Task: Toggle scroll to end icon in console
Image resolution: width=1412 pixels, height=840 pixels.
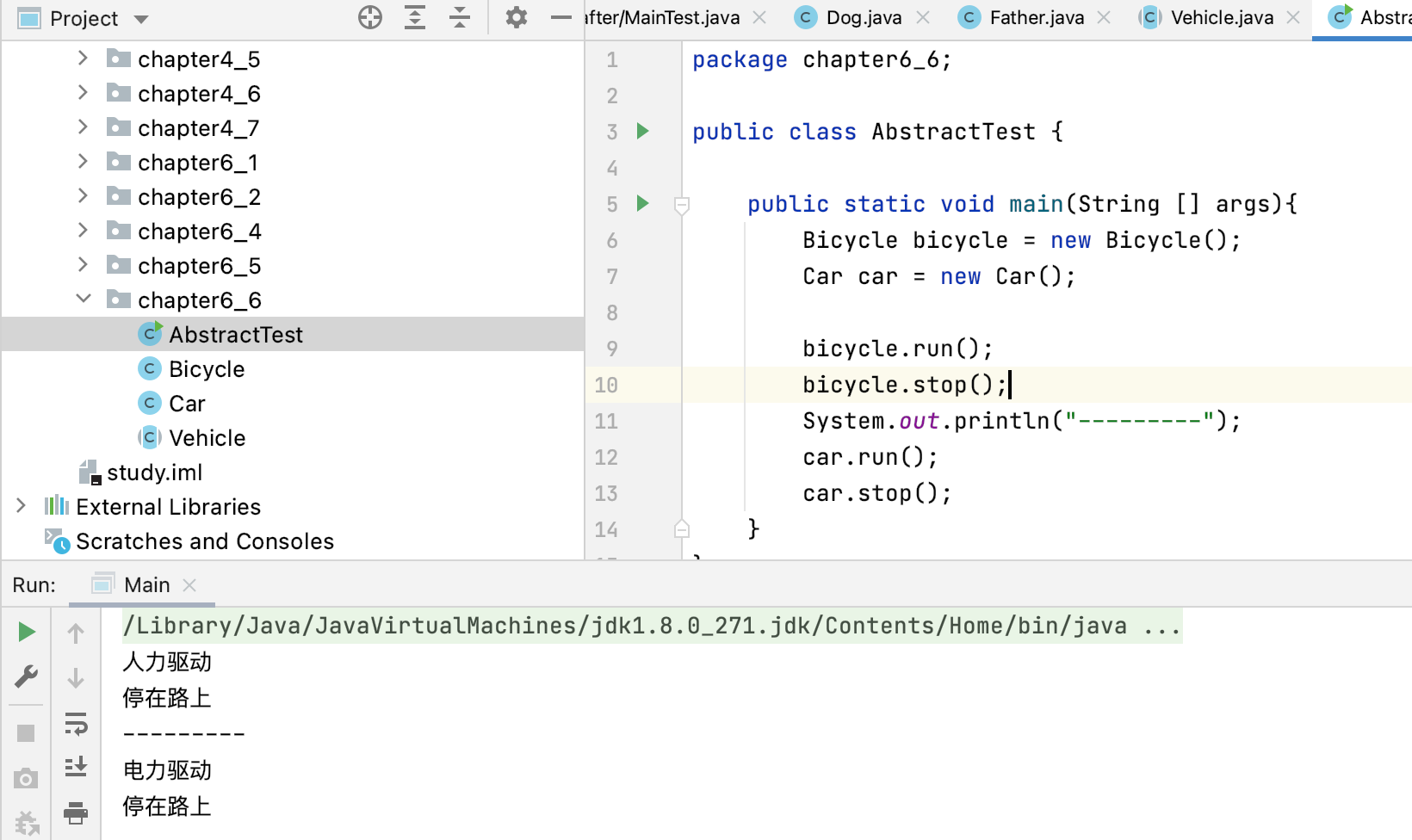Action: pyautogui.click(x=76, y=767)
